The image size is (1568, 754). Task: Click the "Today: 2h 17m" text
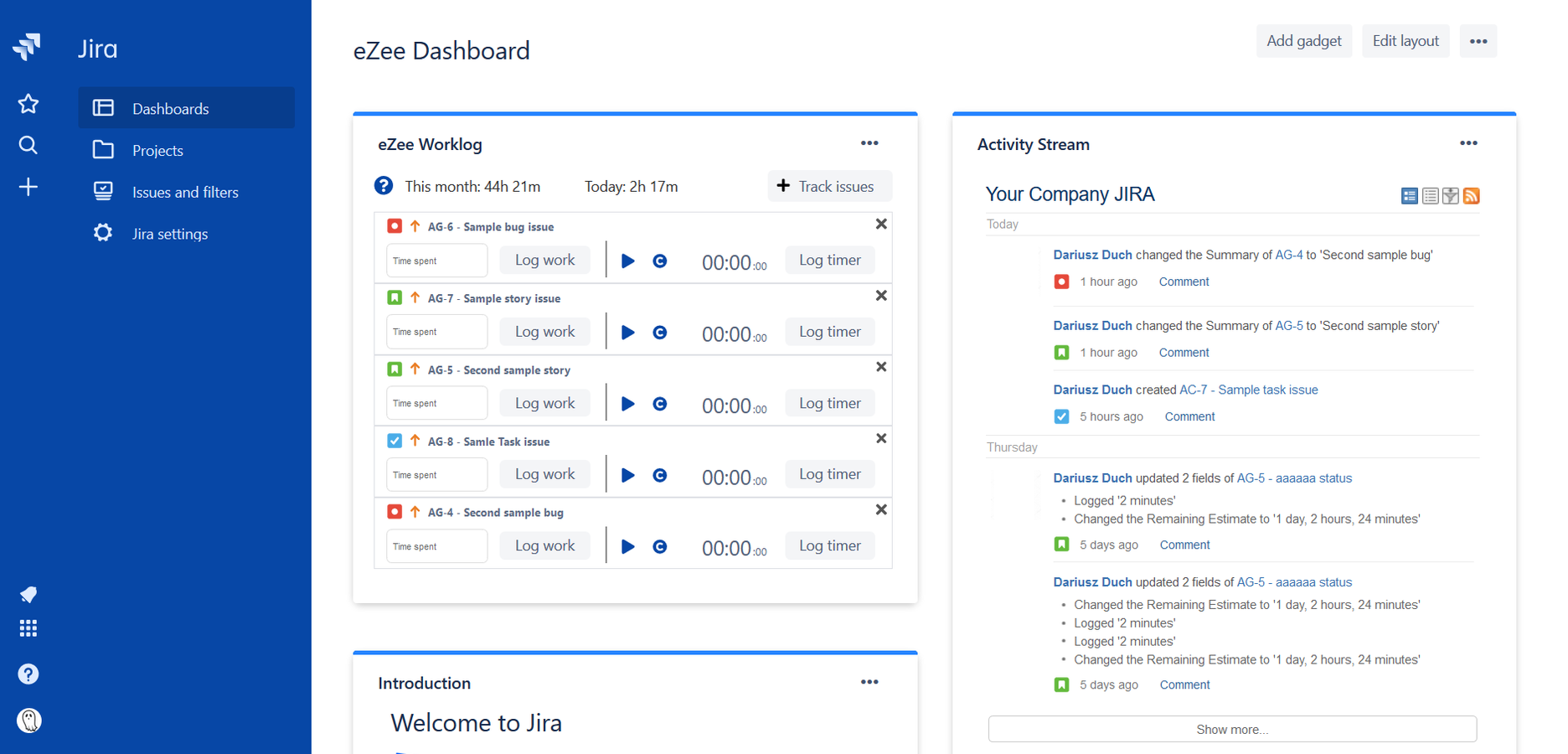click(632, 187)
